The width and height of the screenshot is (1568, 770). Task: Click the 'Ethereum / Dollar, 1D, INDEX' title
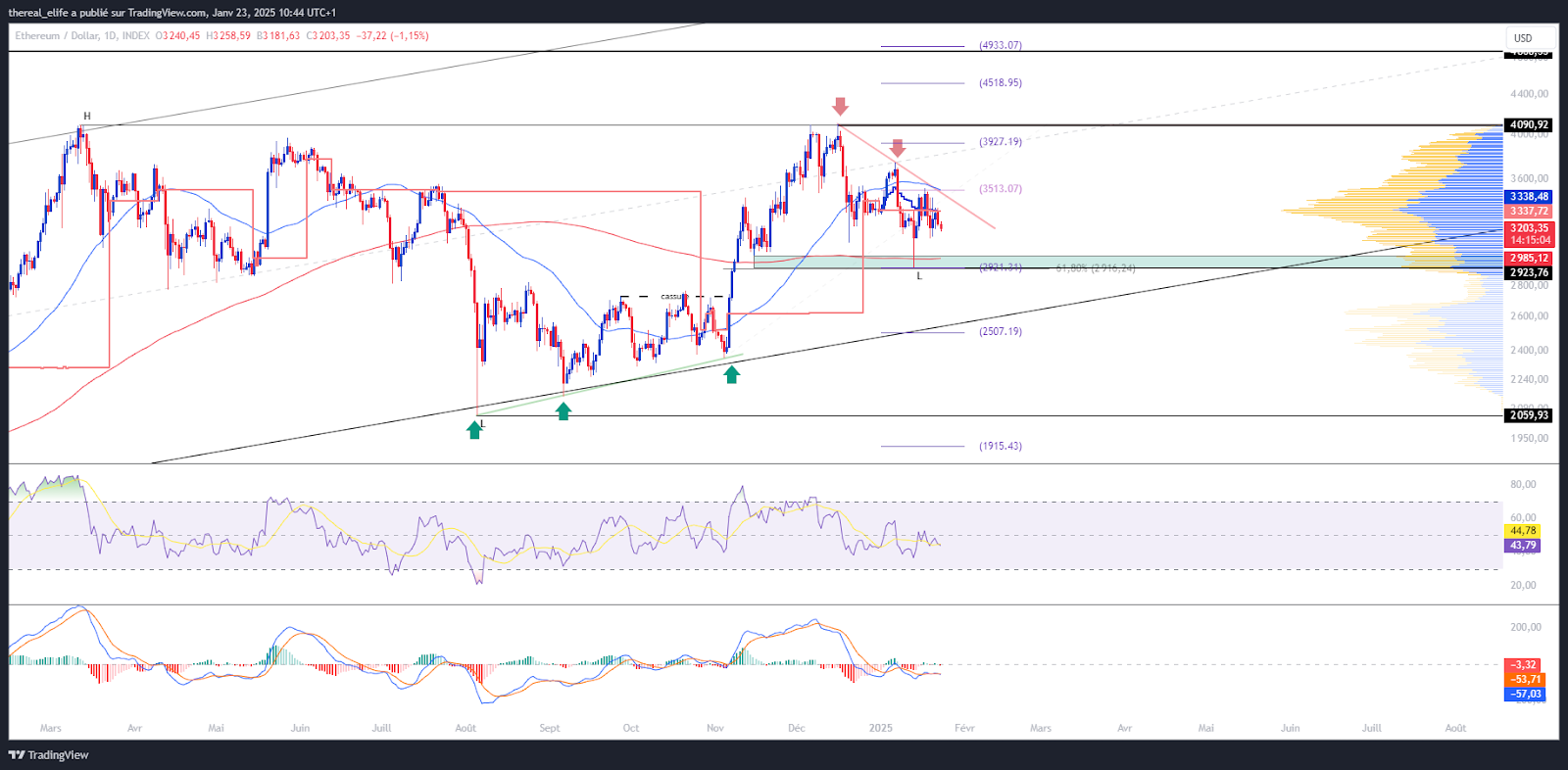(82, 35)
